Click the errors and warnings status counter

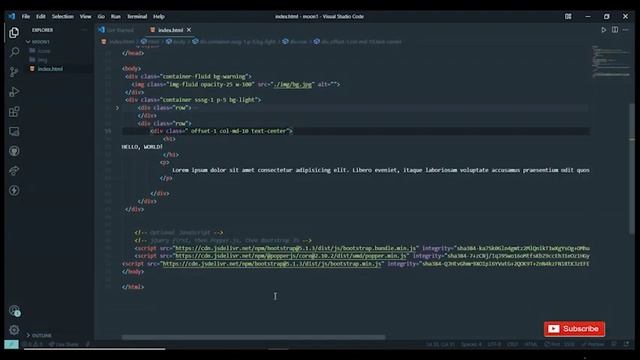point(33,344)
